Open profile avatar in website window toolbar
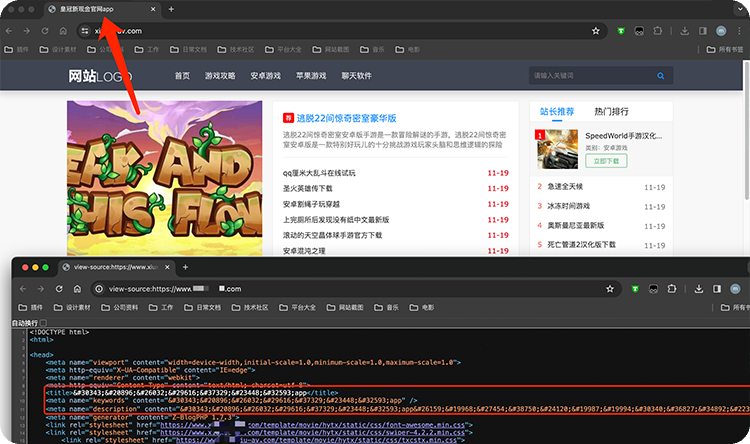 click(721, 31)
